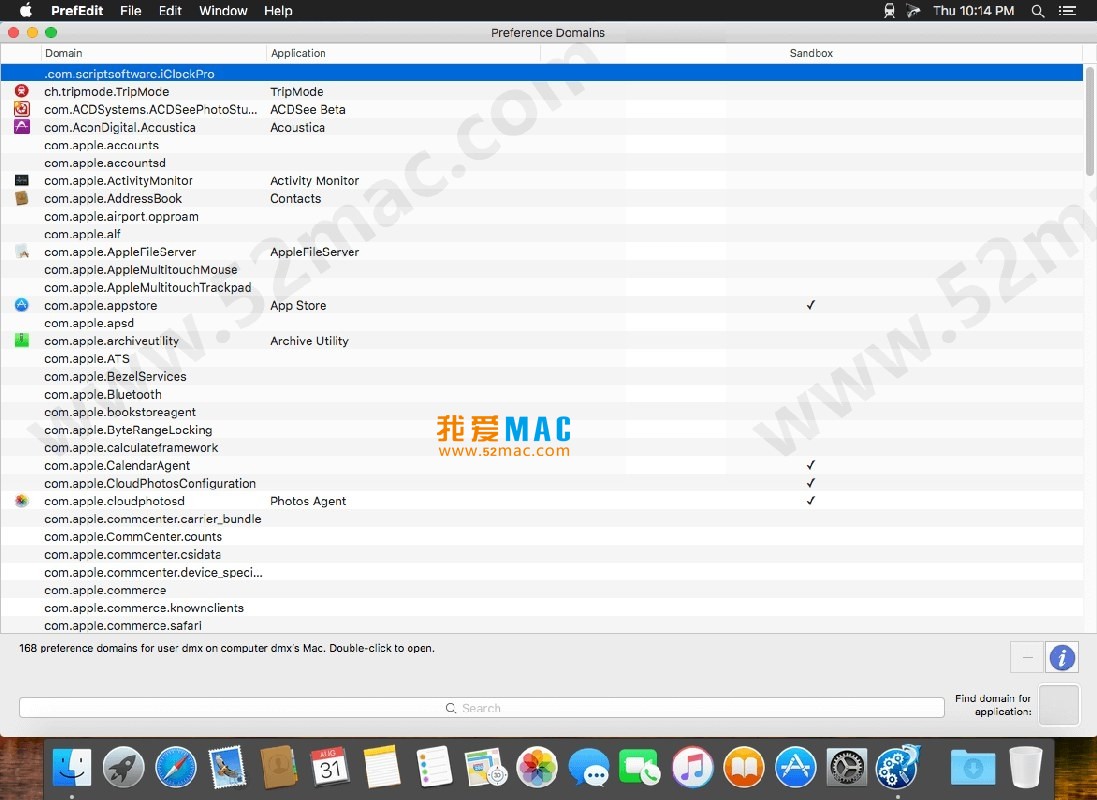
Task: Open Safari from the Dock
Action: 176,768
